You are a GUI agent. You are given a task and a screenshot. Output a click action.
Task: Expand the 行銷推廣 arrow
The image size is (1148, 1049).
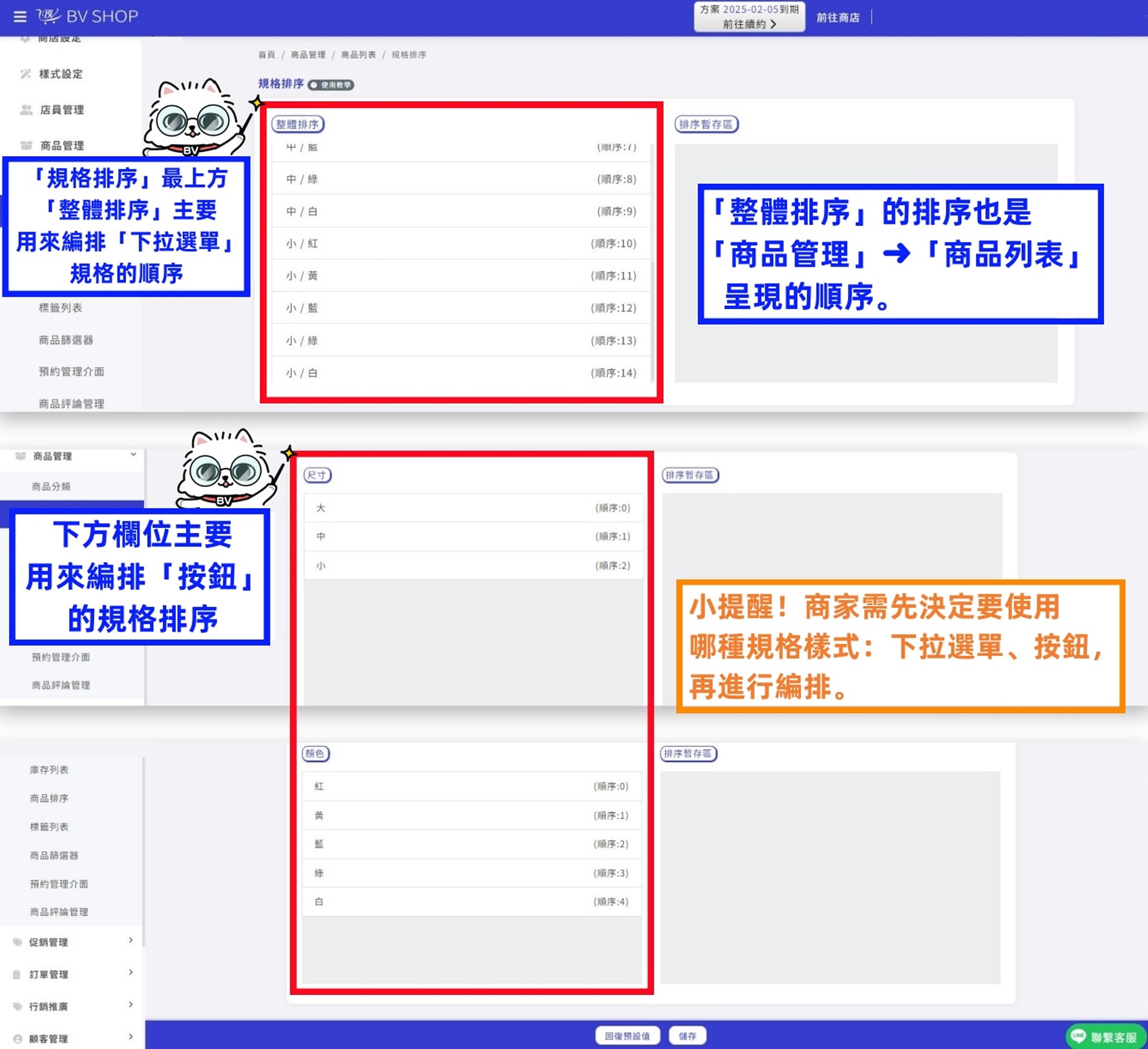coord(131,1004)
